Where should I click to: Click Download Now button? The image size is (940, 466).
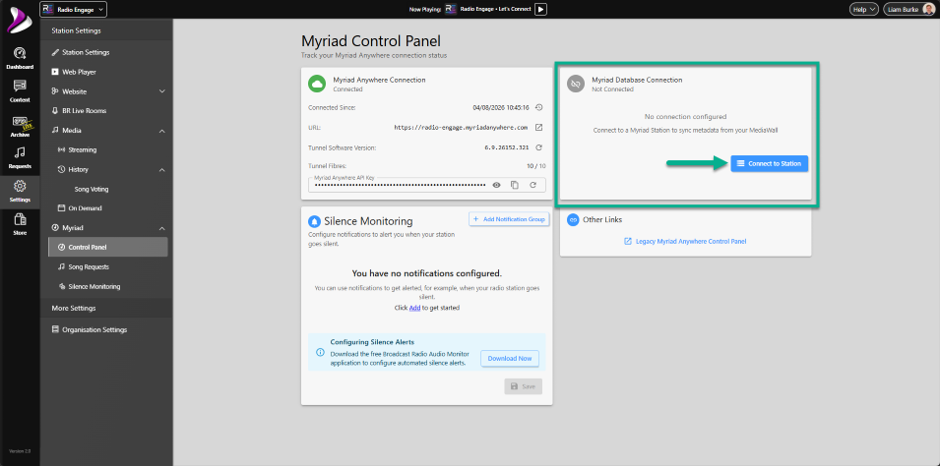(x=510, y=359)
